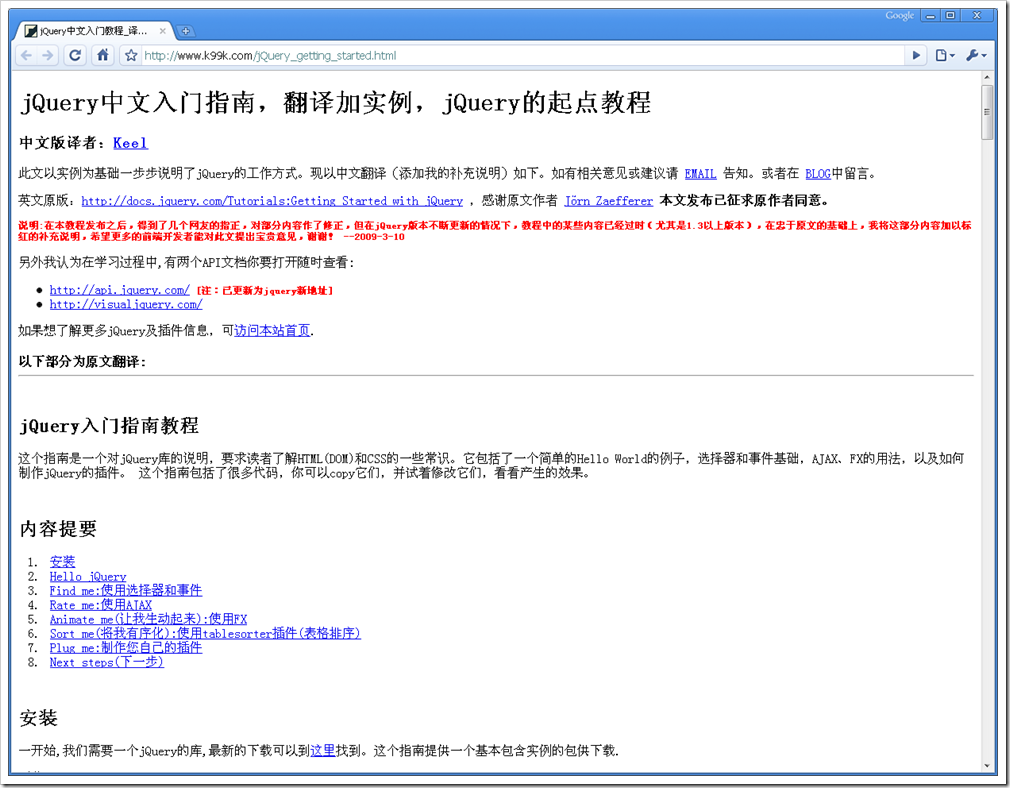Screen dimensions: 1010x788
Task: Click the scrollbar up arrow
Action: click(987, 77)
